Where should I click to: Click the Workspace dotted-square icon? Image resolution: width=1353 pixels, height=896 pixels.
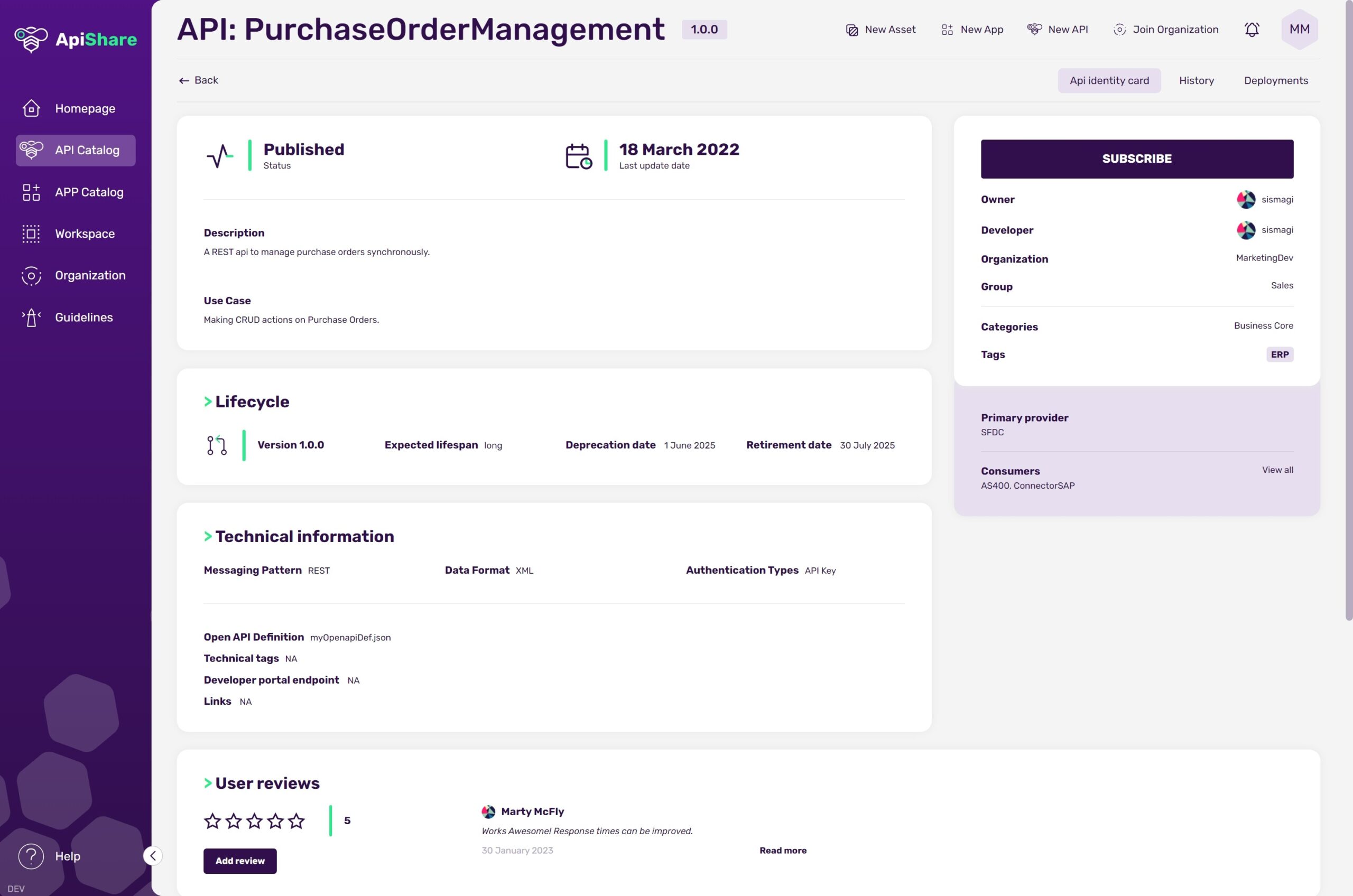(31, 234)
